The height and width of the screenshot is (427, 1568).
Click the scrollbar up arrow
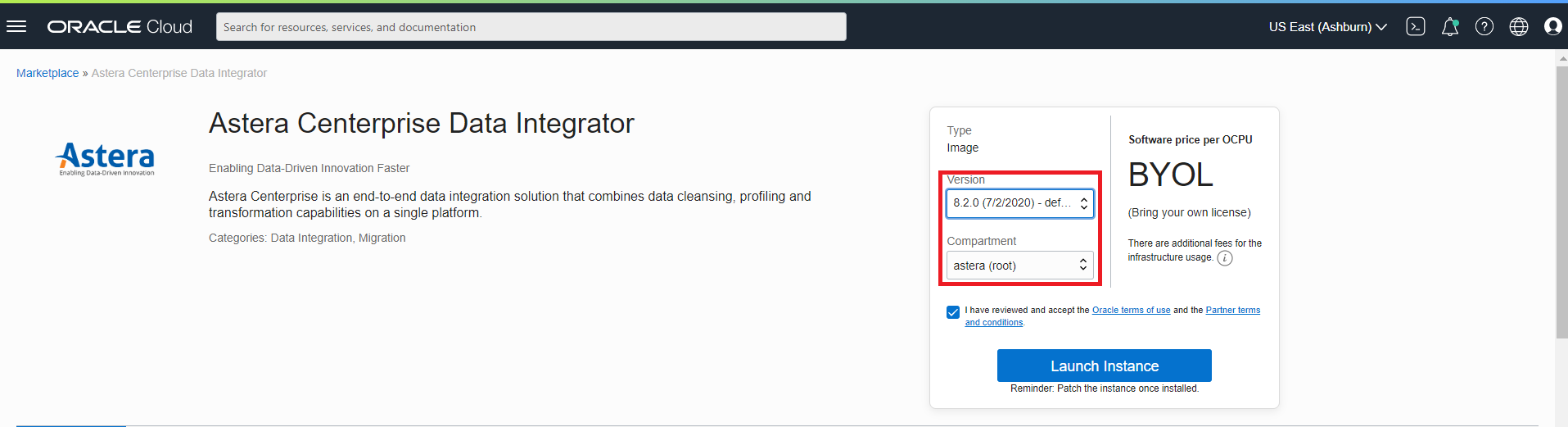1561,58
